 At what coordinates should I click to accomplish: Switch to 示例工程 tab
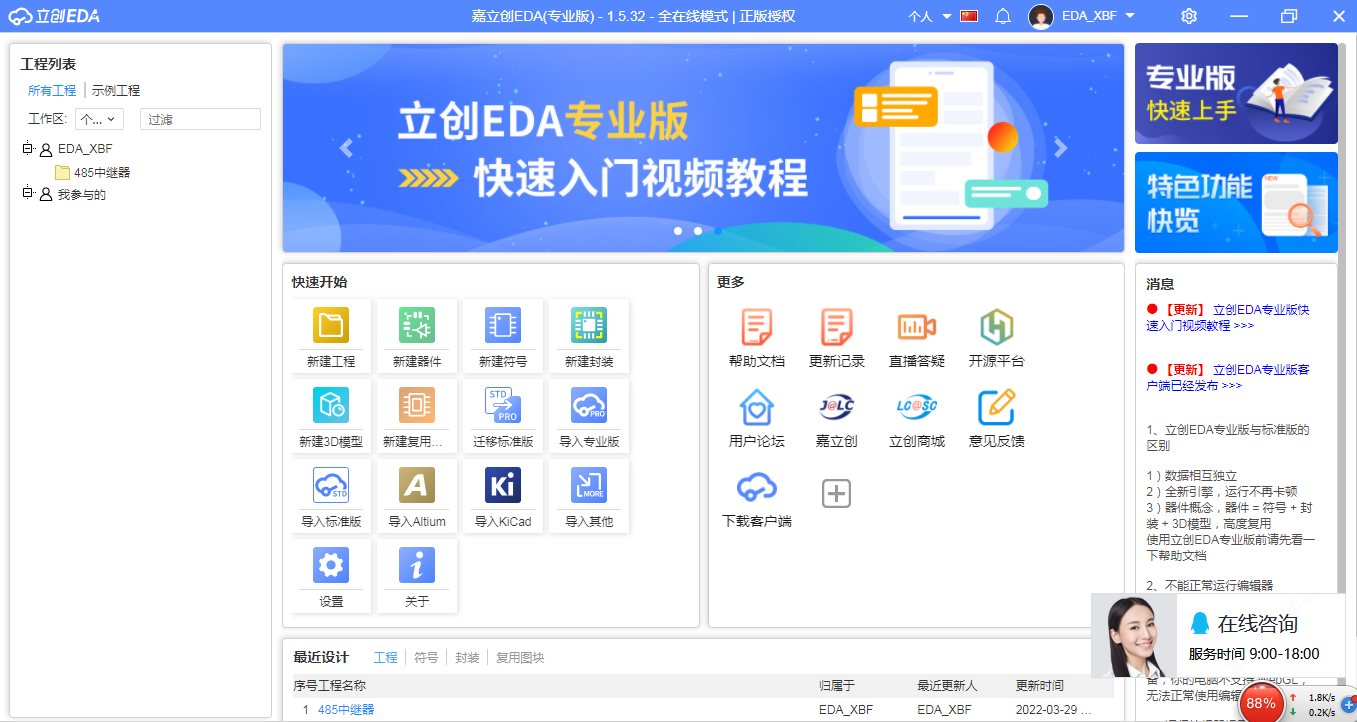116,90
